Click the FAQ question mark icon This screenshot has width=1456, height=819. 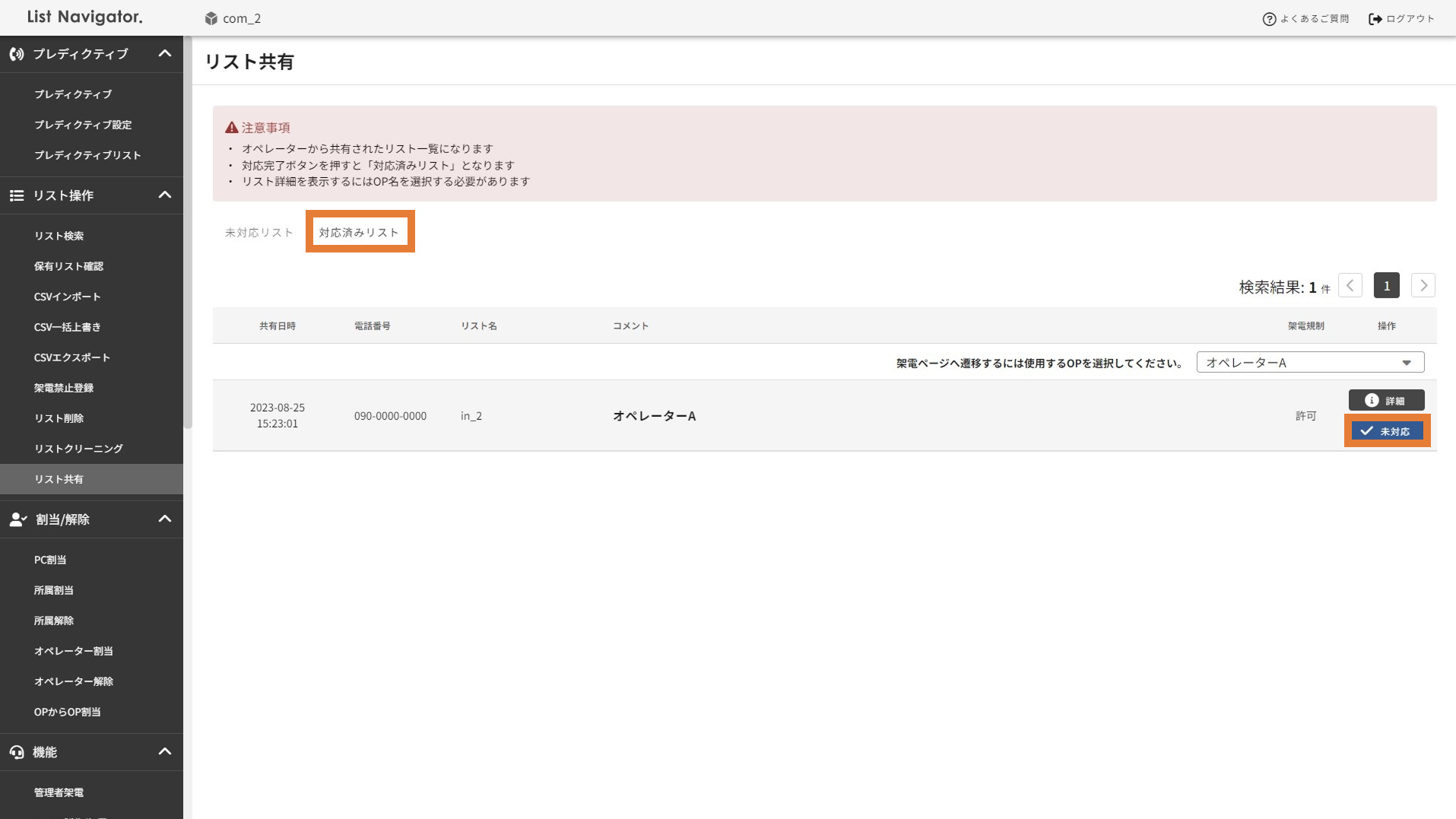coord(1268,19)
